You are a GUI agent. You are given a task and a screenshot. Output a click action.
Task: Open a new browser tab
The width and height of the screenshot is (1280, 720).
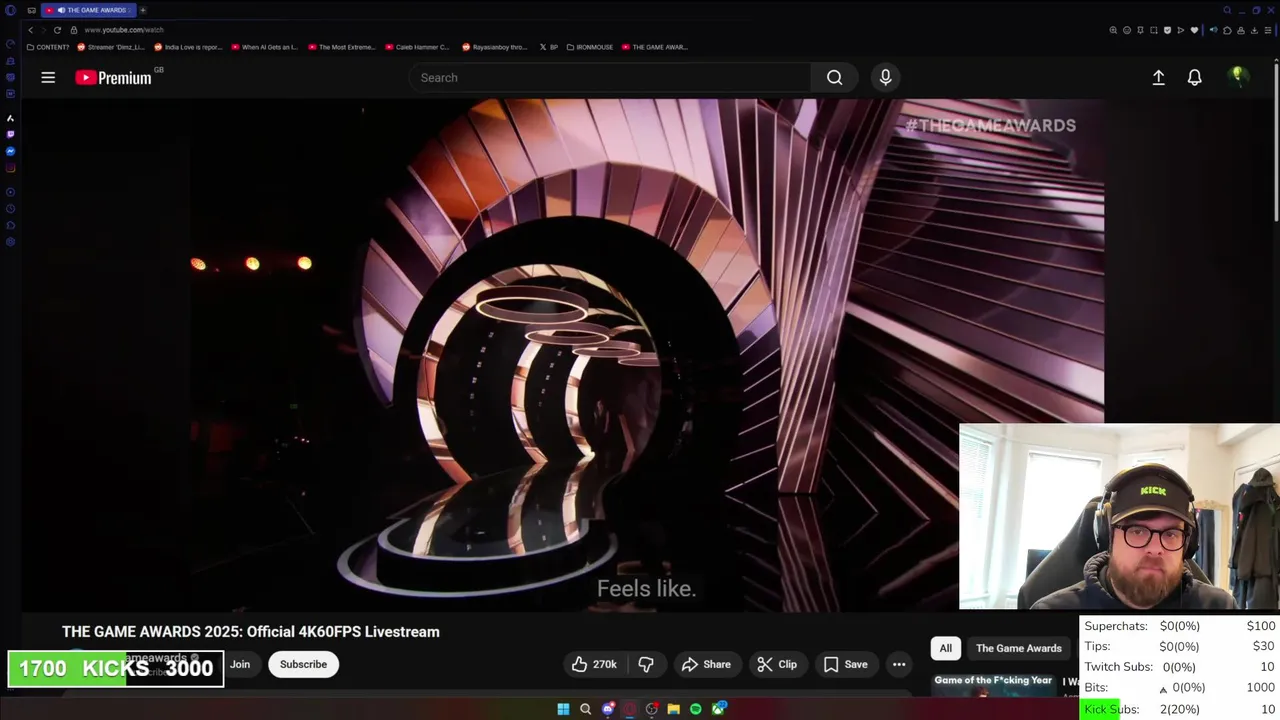[x=143, y=10]
